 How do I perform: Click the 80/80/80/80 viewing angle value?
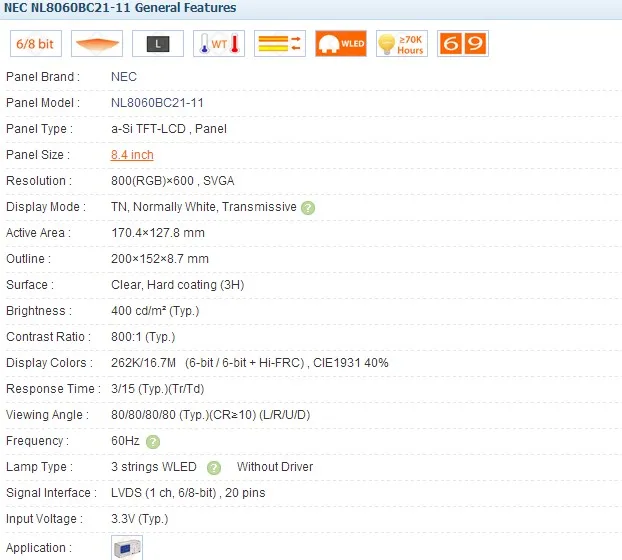point(211,415)
